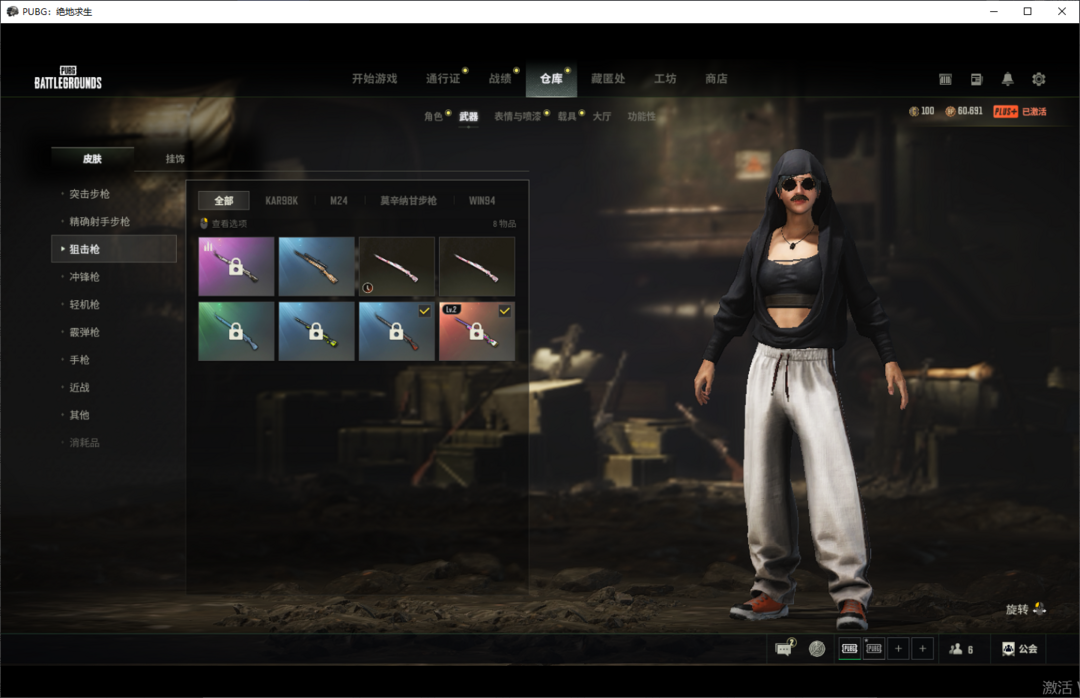Open the 战绩 Career tab
The width and height of the screenshot is (1080, 698).
[500, 79]
